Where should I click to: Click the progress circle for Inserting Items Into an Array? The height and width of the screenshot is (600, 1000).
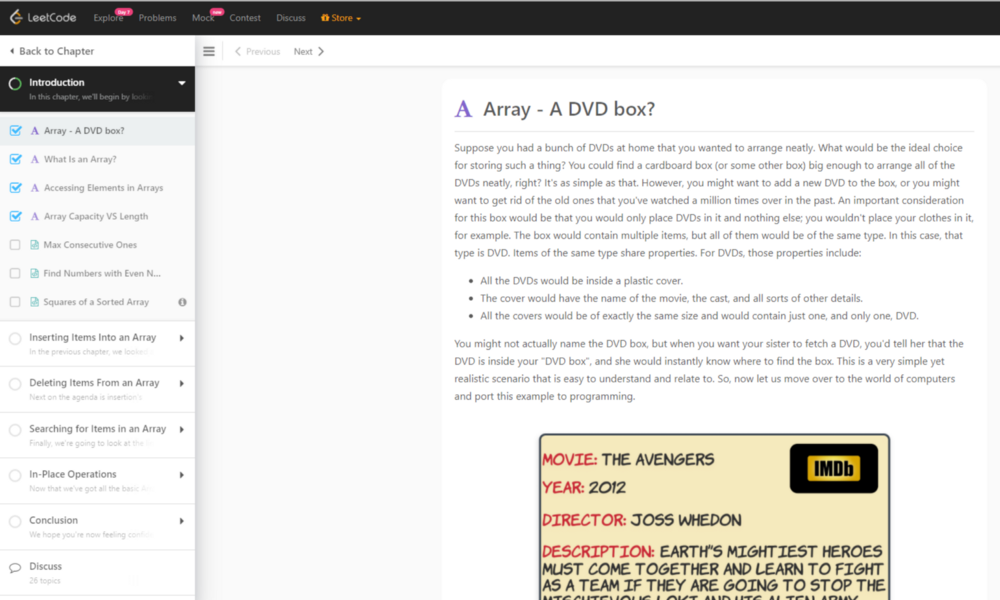pos(15,339)
